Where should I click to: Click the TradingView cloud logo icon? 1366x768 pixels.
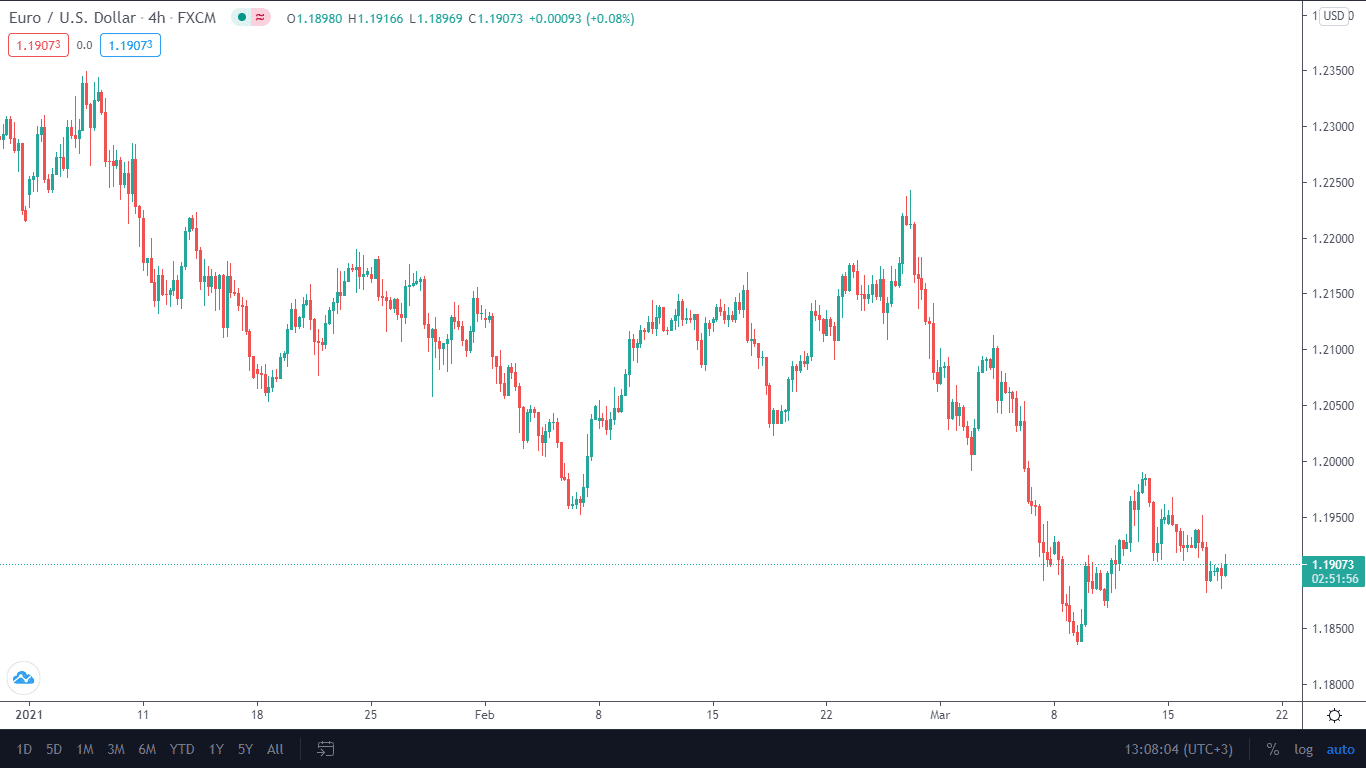pyautogui.click(x=23, y=678)
